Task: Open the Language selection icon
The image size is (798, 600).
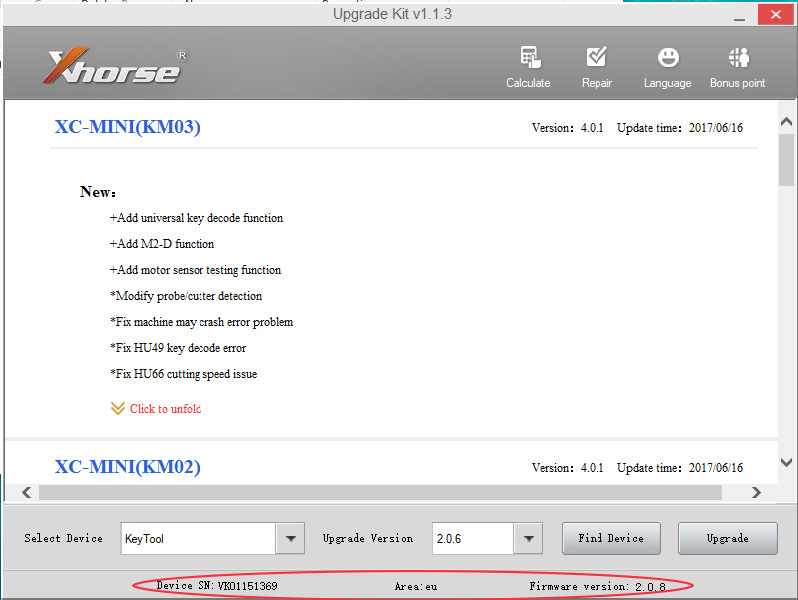Action: pos(667,68)
